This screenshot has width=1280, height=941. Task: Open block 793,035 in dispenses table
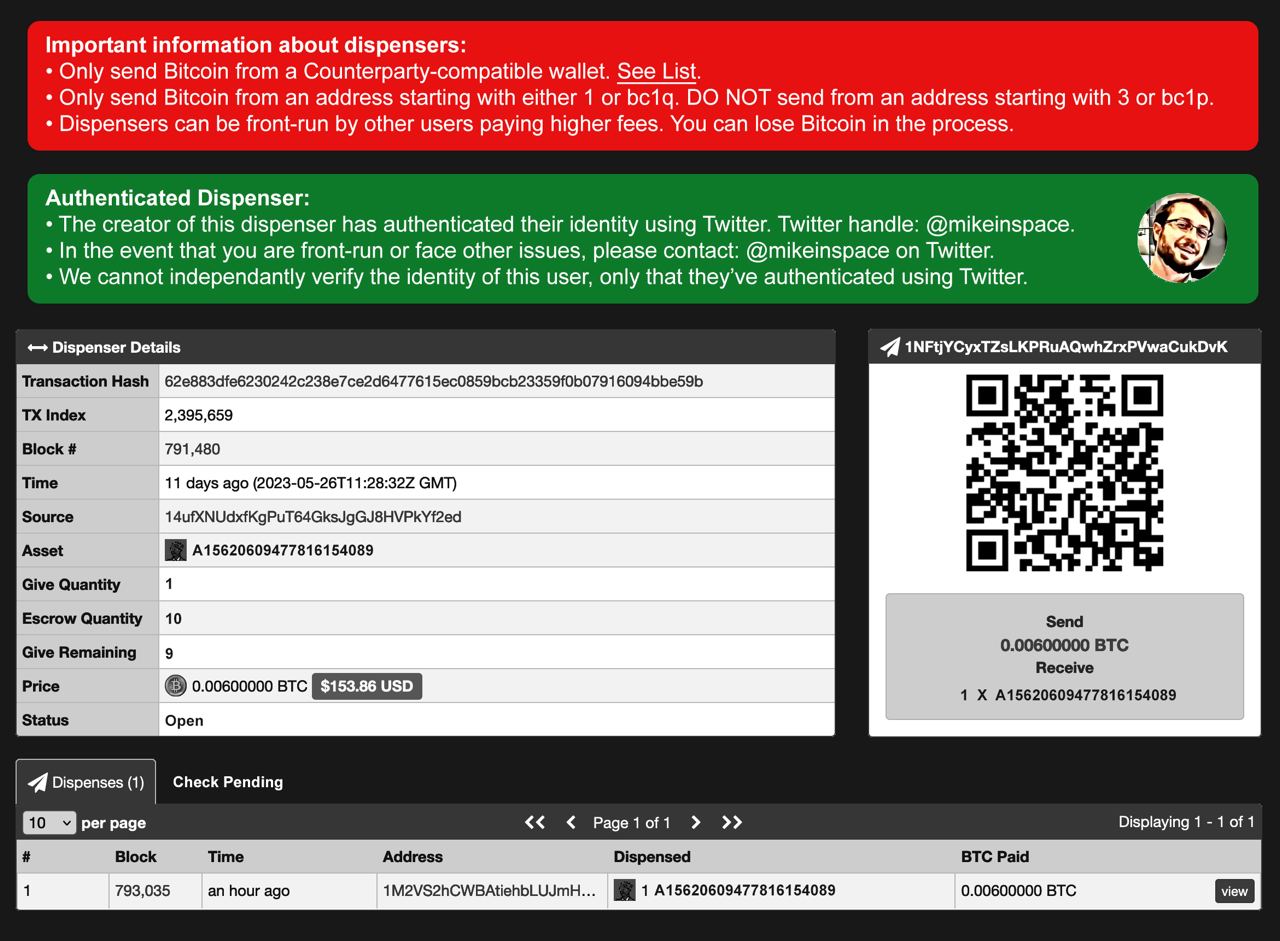tap(142, 891)
